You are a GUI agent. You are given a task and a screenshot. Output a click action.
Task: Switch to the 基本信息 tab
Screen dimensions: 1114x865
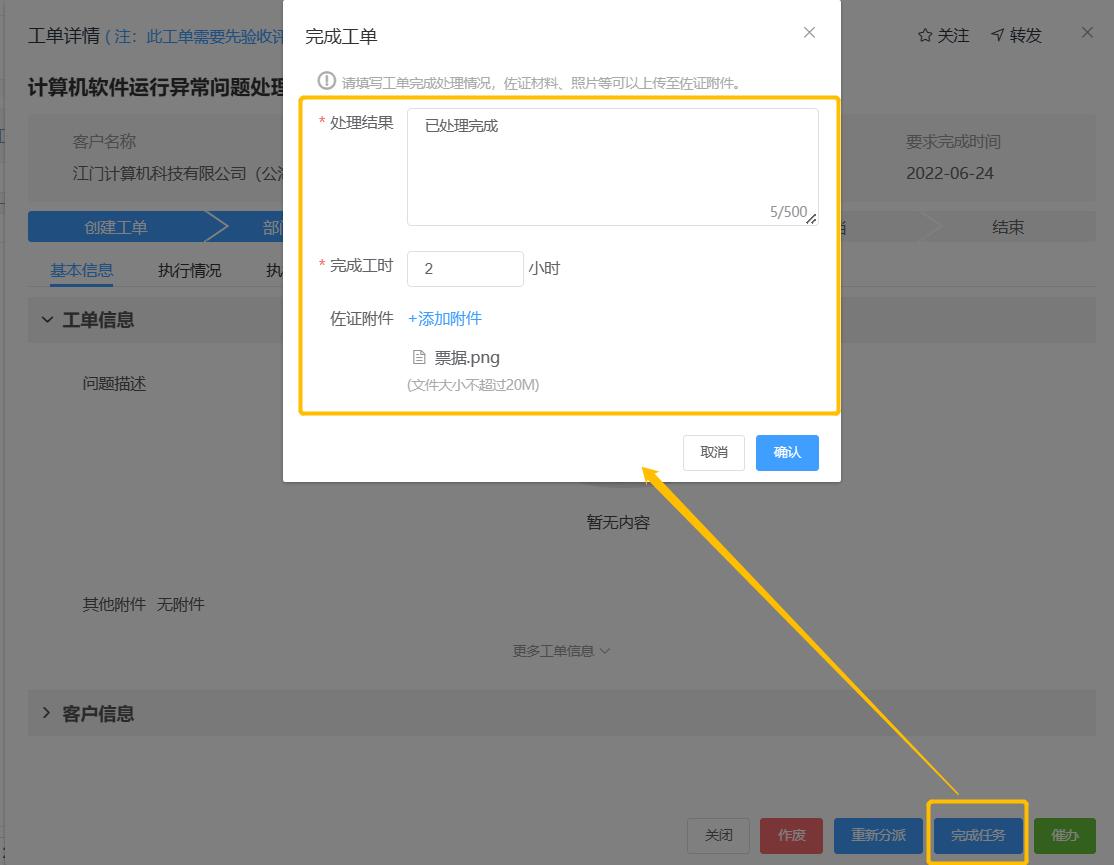pos(82,270)
